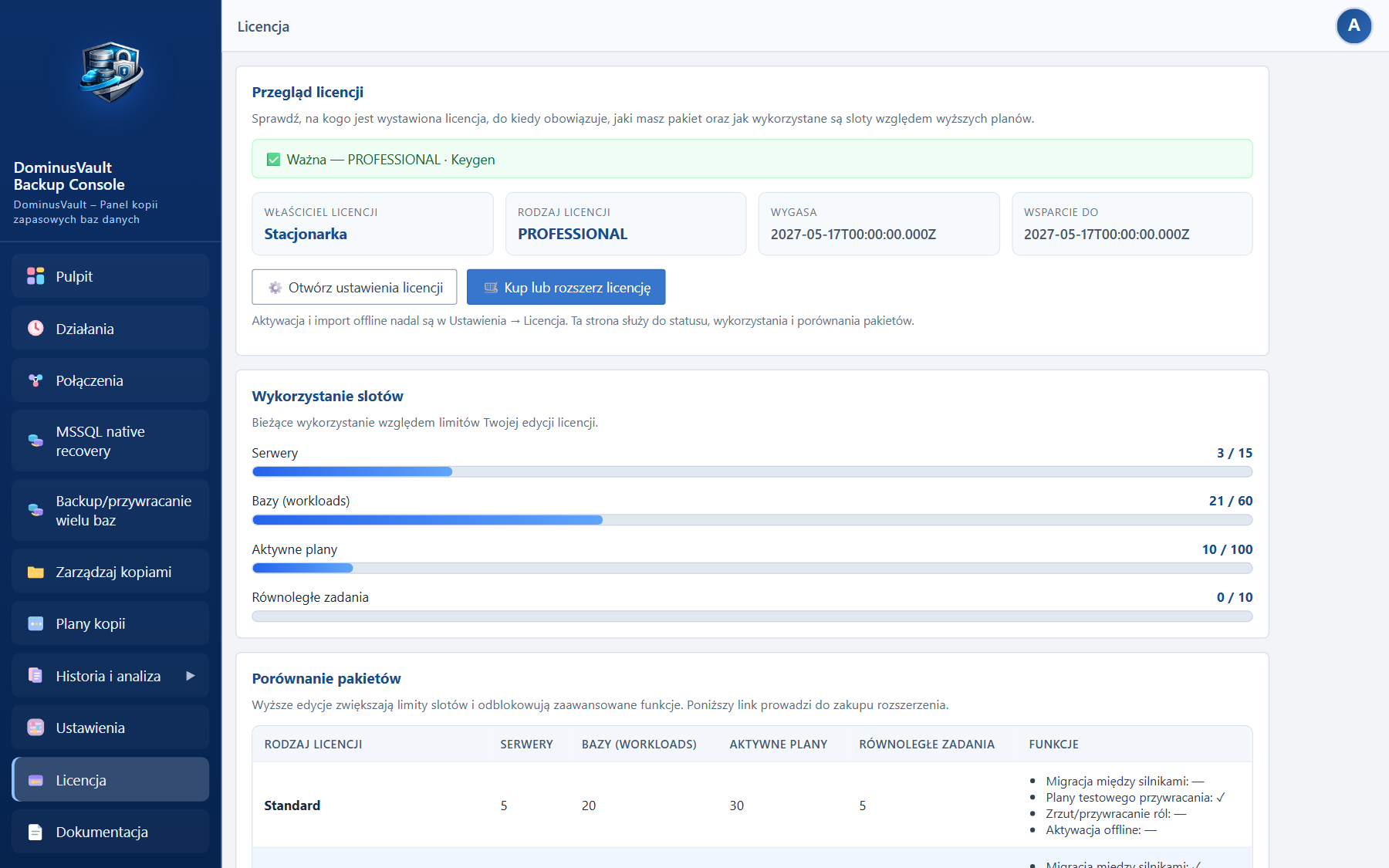The width and height of the screenshot is (1389, 868).
Task: Click Kup lub rozszerz licencję button
Action: [x=566, y=287]
